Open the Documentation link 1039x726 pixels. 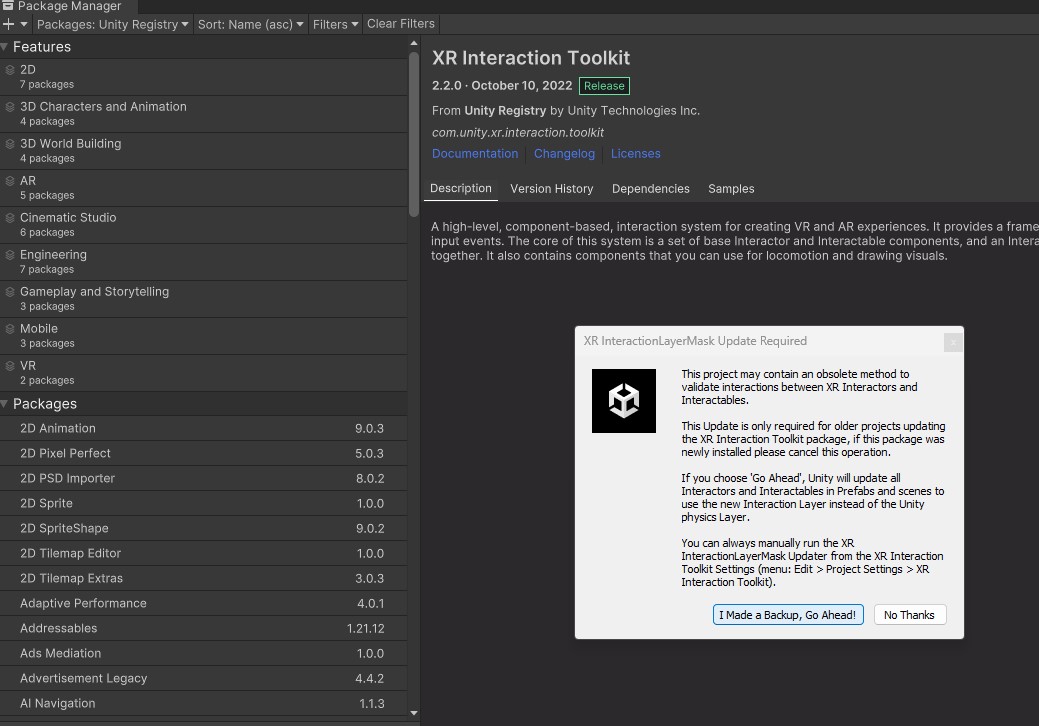pos(475,153)
